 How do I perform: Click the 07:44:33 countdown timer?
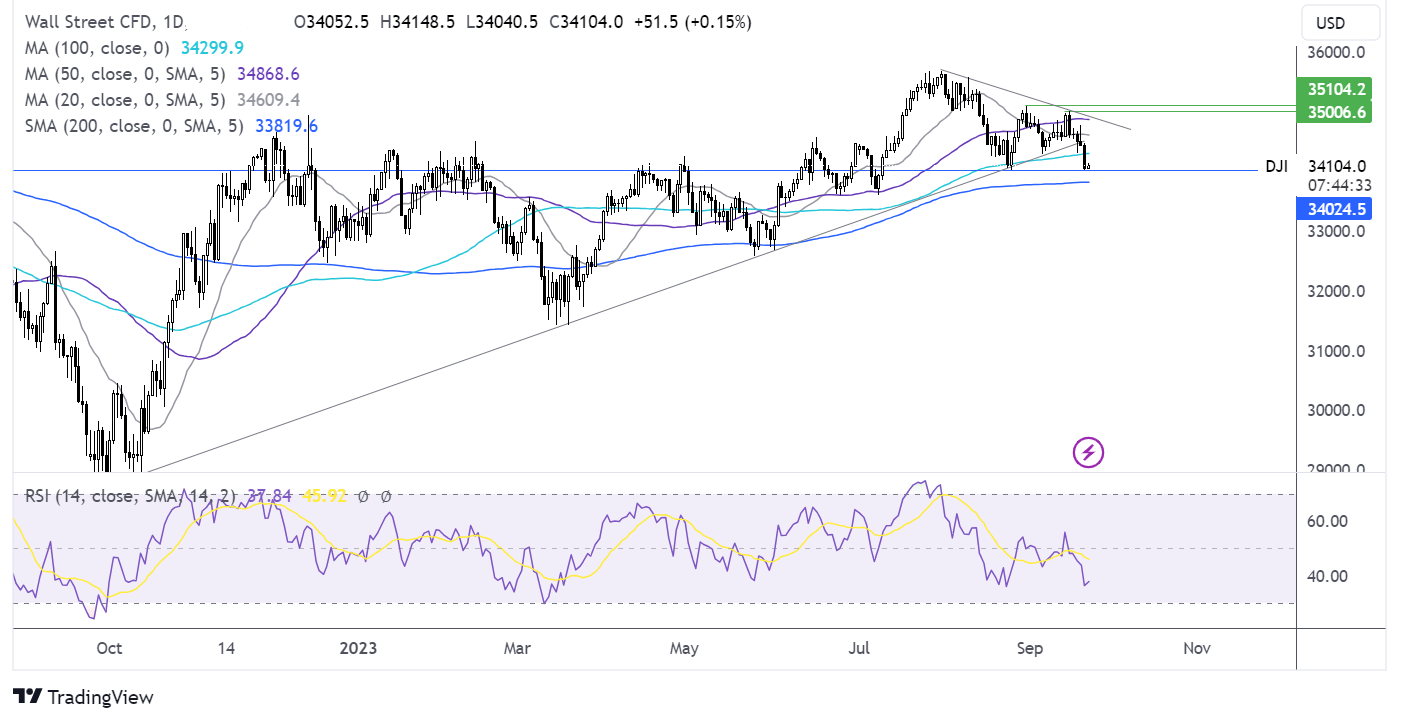[x=1339, y=185]
